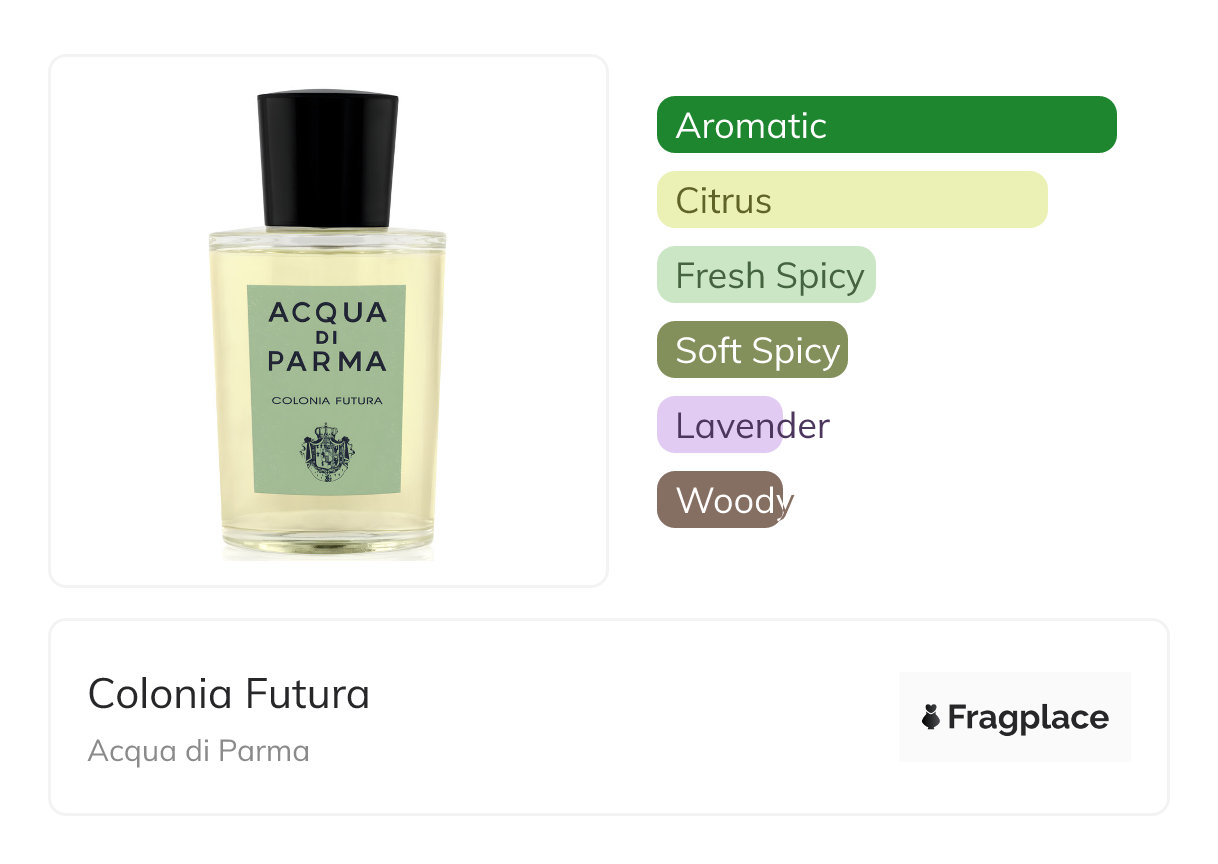1218x864 pixels.
Task: Select the Aromatic accord bar
Action: 886,125
